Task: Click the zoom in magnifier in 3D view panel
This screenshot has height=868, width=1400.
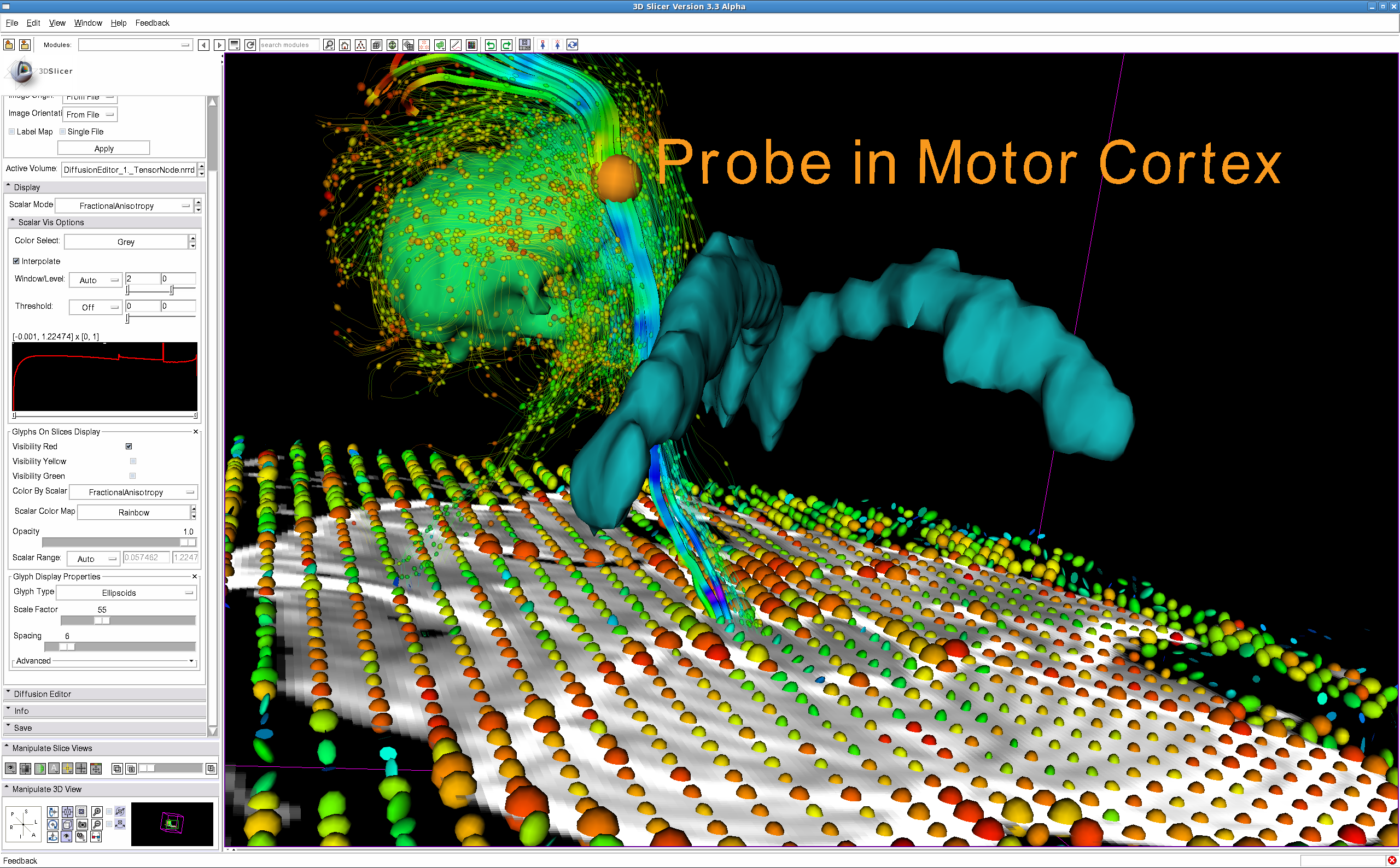Action: (x=97, y=812)
